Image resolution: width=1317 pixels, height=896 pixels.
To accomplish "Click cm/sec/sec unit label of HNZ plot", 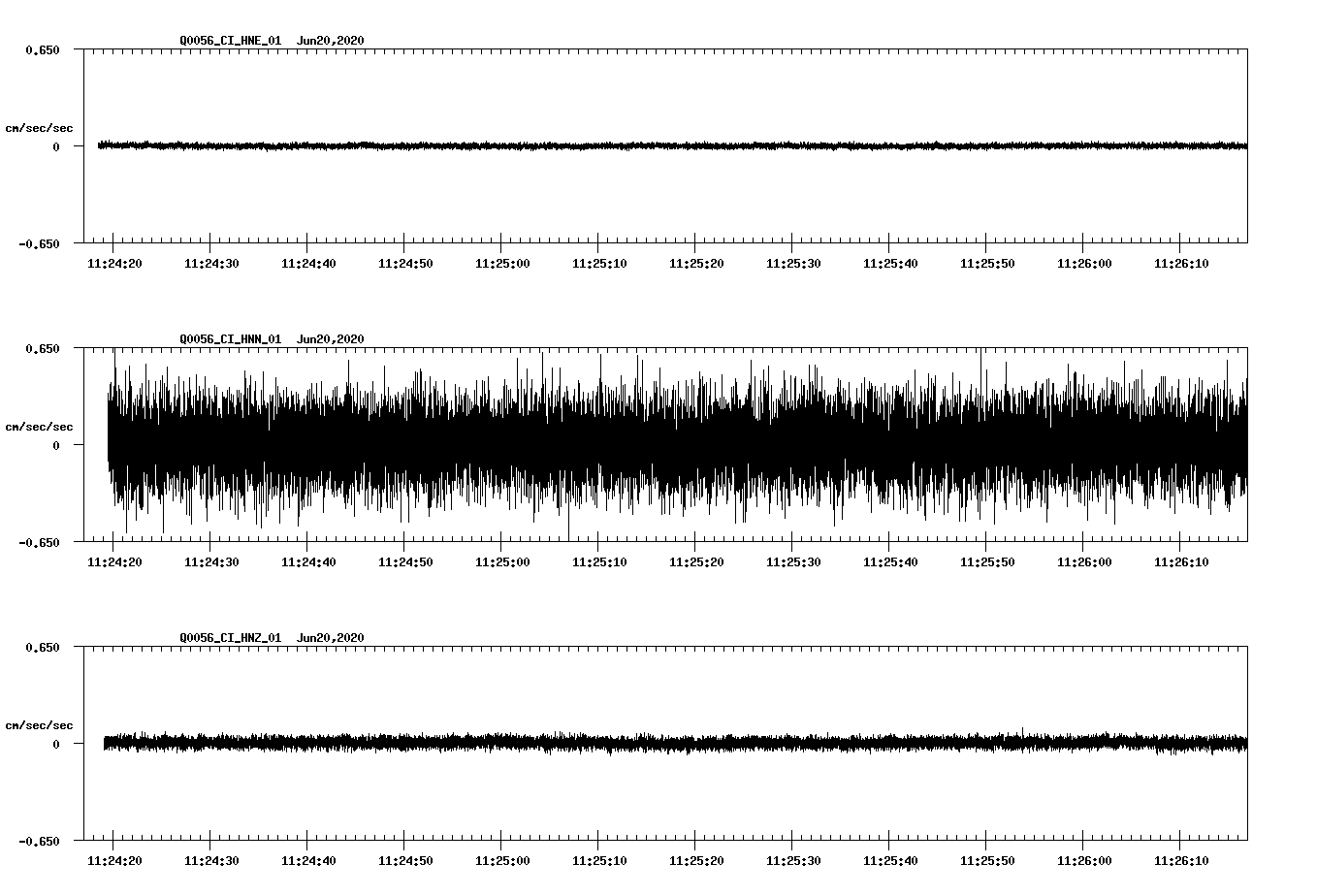I will point(39,725).
